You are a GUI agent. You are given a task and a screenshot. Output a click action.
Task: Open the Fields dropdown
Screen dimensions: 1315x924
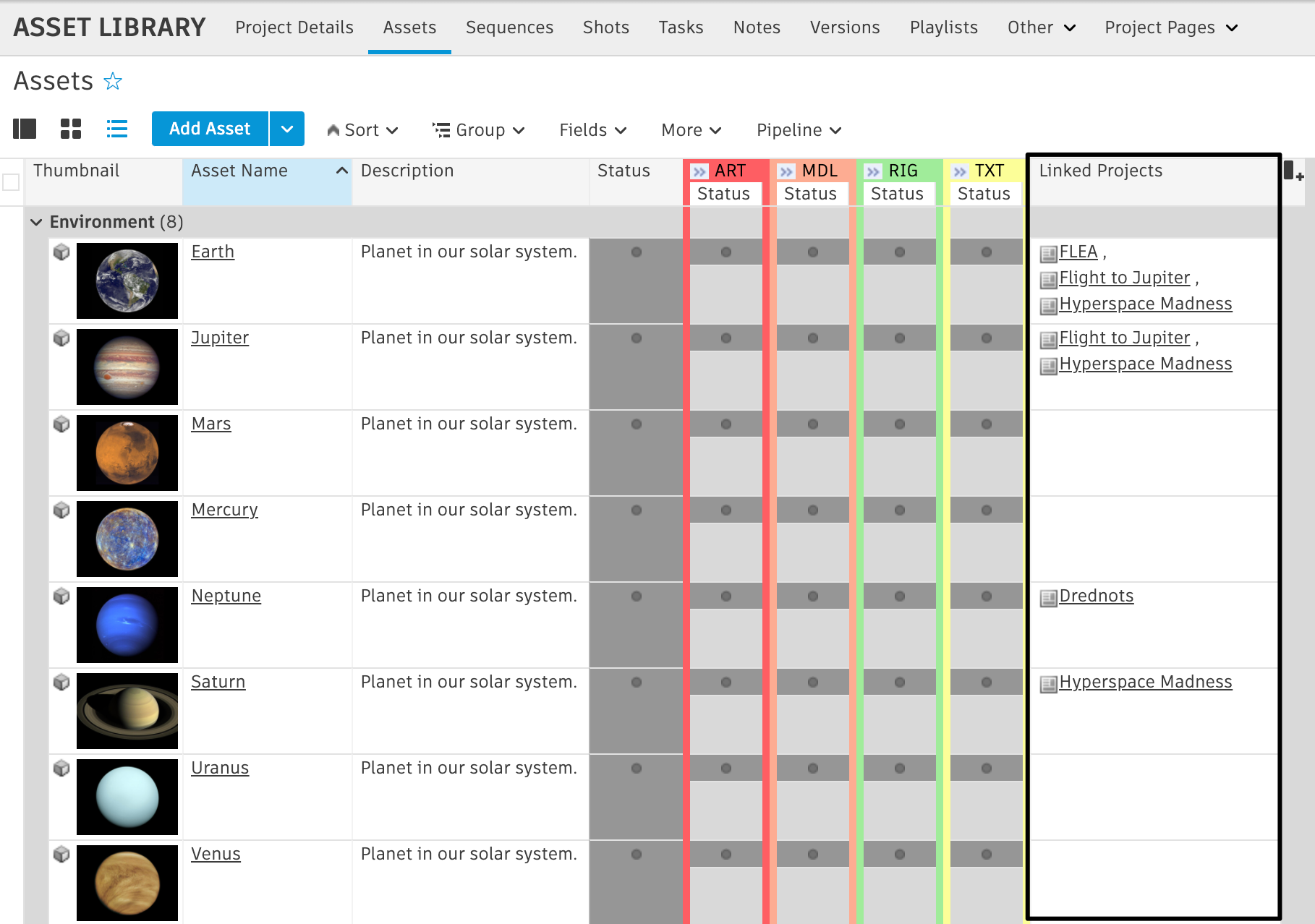pyautogui.click(x=593, y=130)
